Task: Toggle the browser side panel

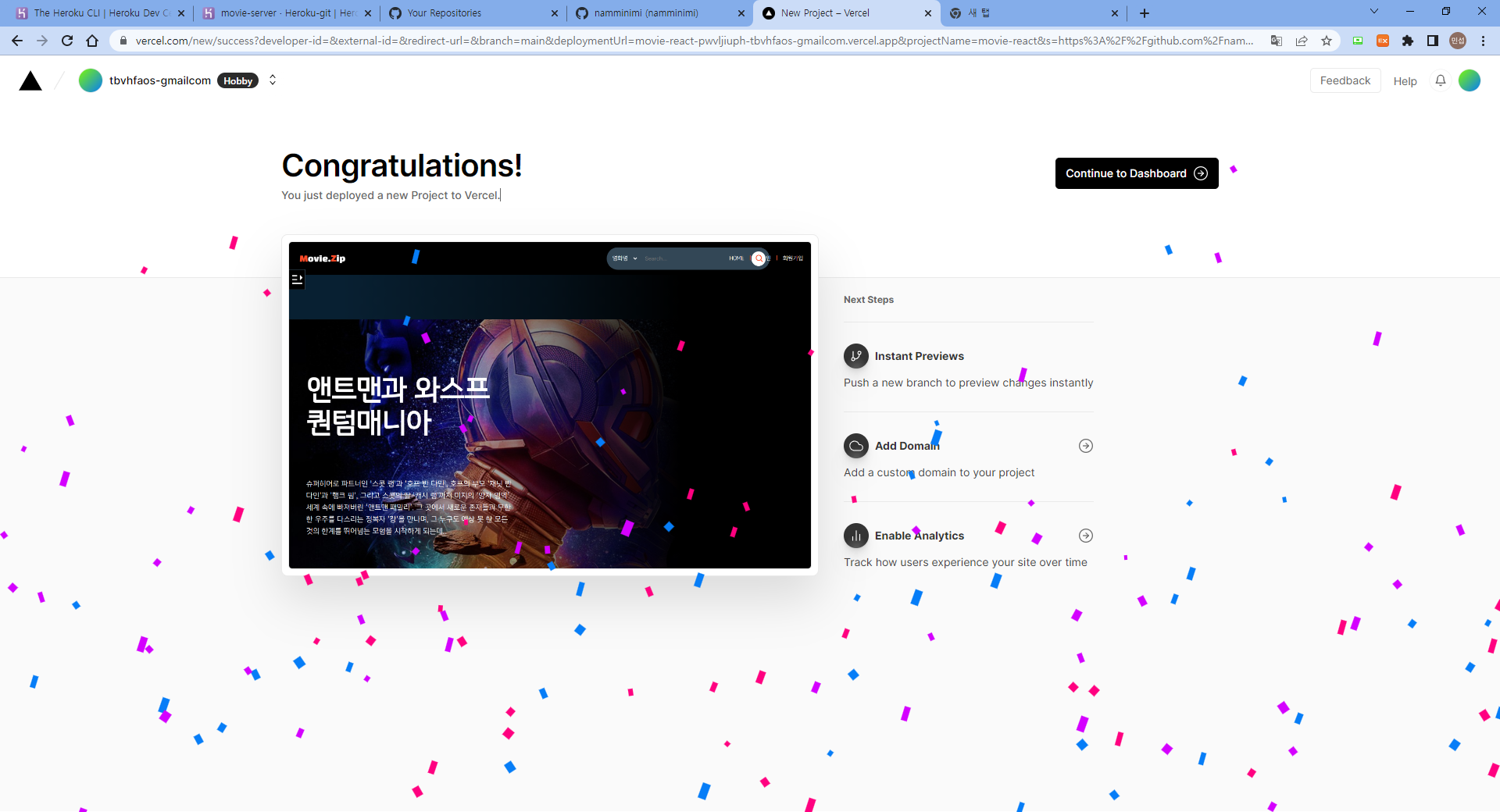Action: pyautogui.click(x=1433, y=41)
